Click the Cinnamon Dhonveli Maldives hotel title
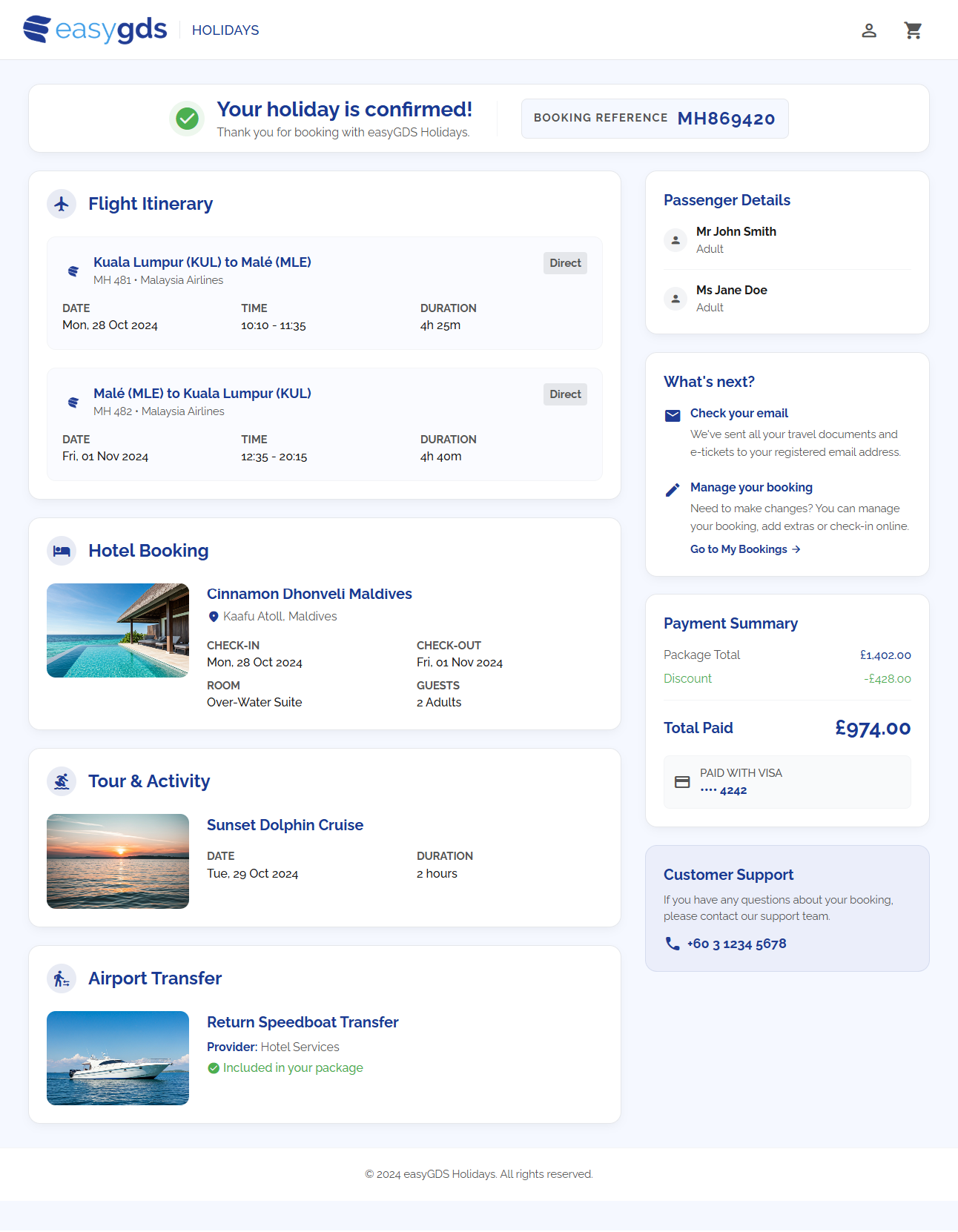 click(309, 594)
